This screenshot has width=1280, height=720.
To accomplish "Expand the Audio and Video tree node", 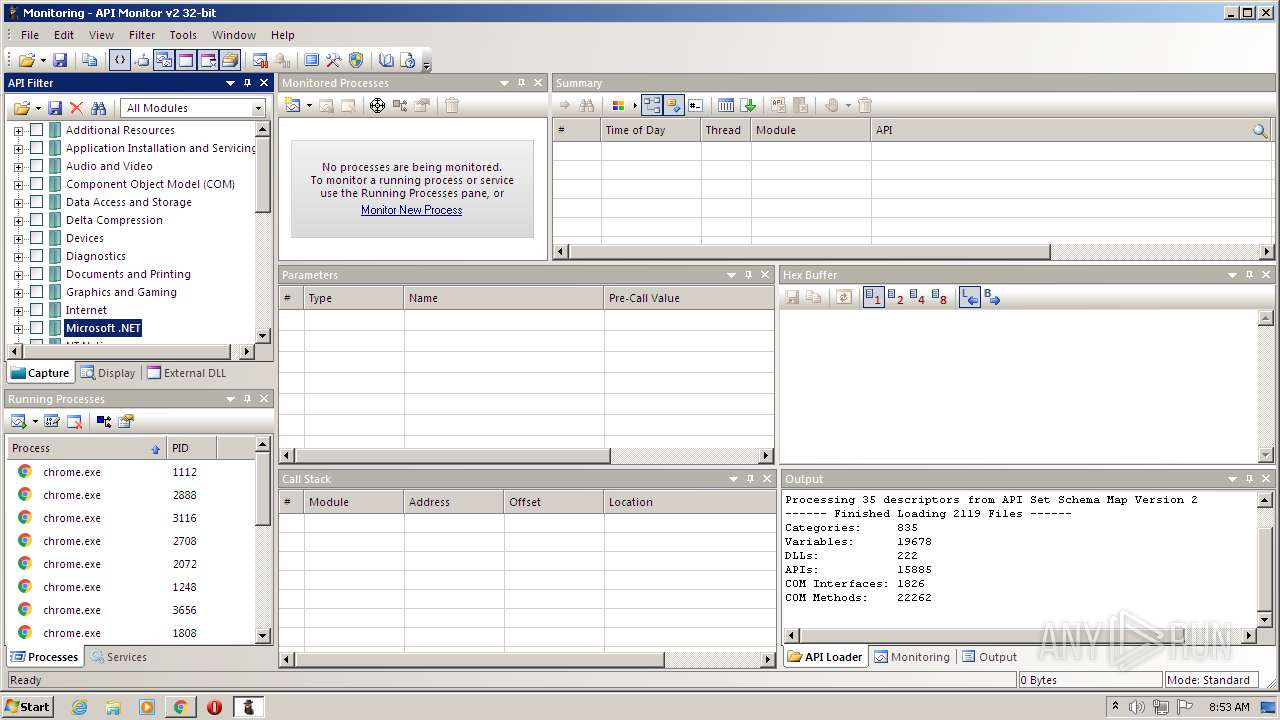I will pos(18,166).
